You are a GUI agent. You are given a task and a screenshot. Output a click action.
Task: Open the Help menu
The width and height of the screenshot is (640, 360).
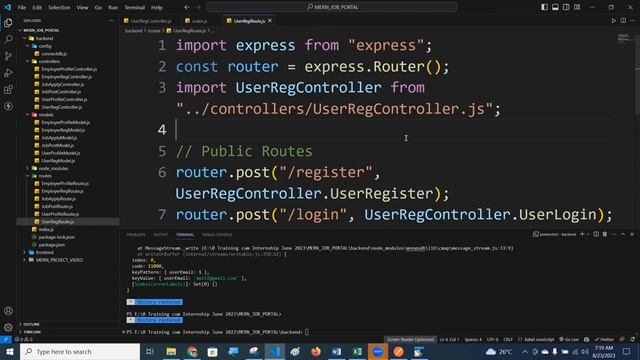[157, 7]
